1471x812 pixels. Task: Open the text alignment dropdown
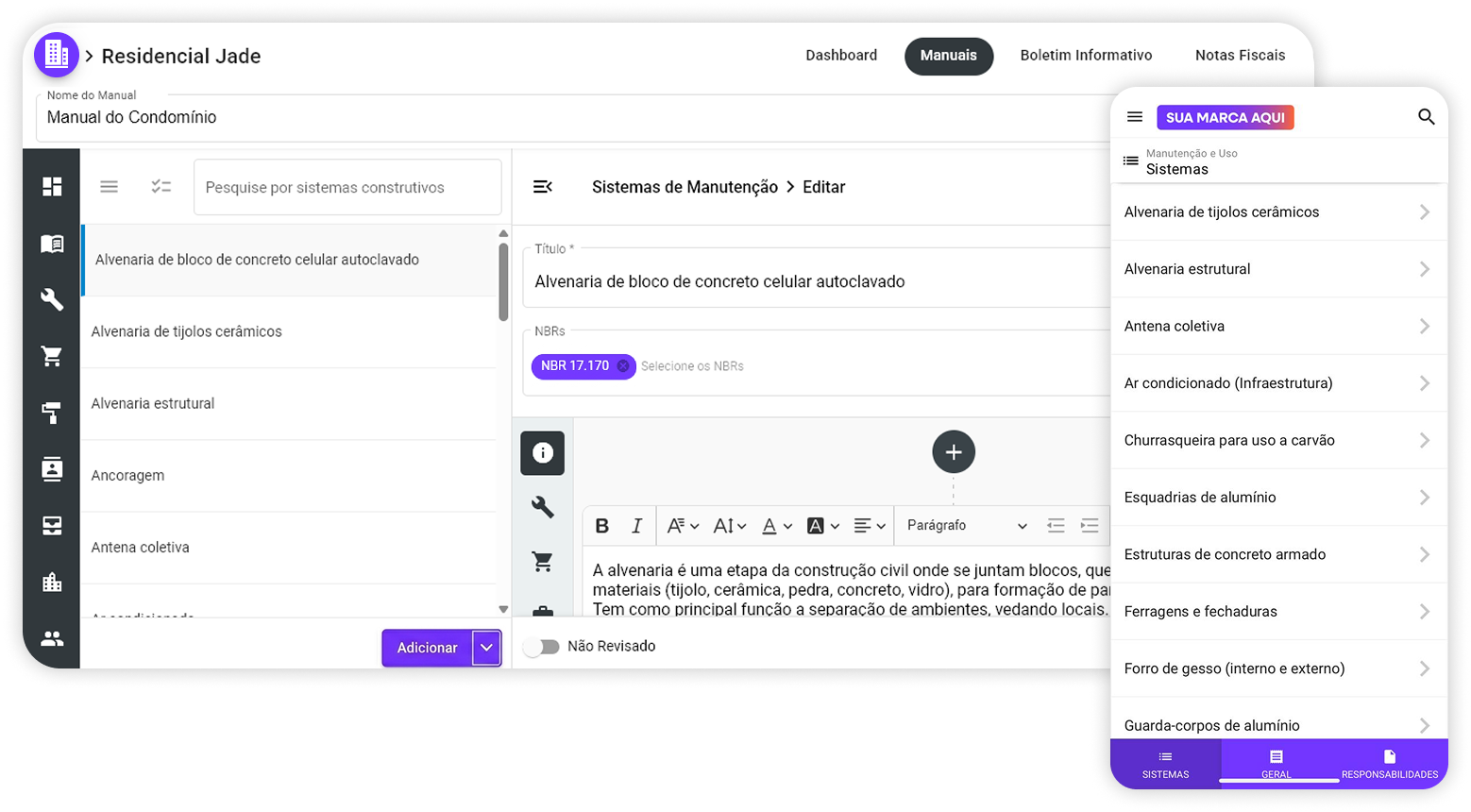869,526
